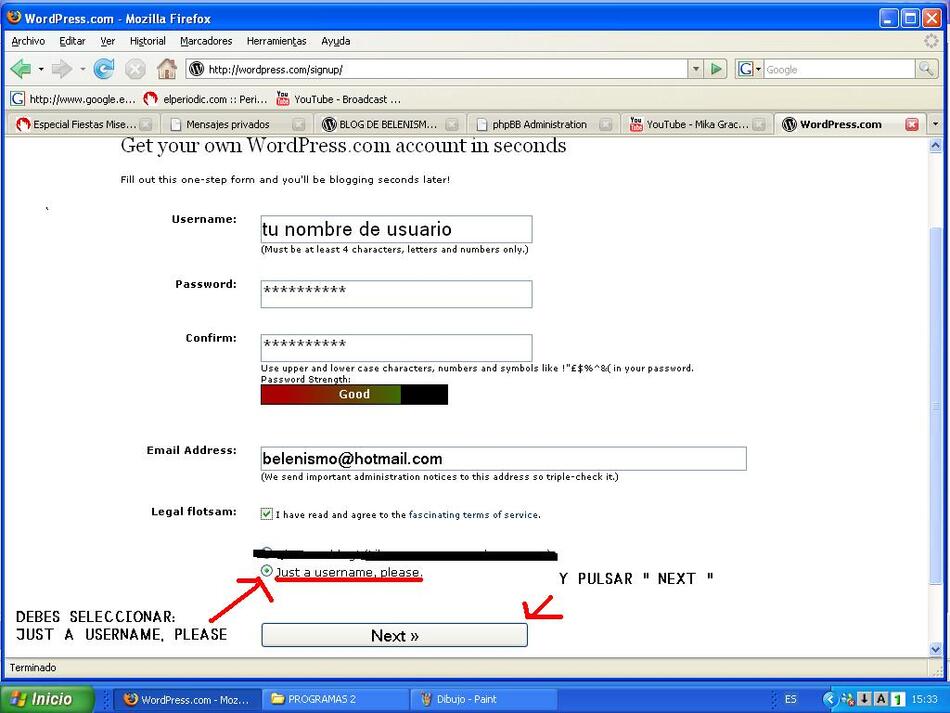Toggle the terms of service agreement checkbox

266,514
